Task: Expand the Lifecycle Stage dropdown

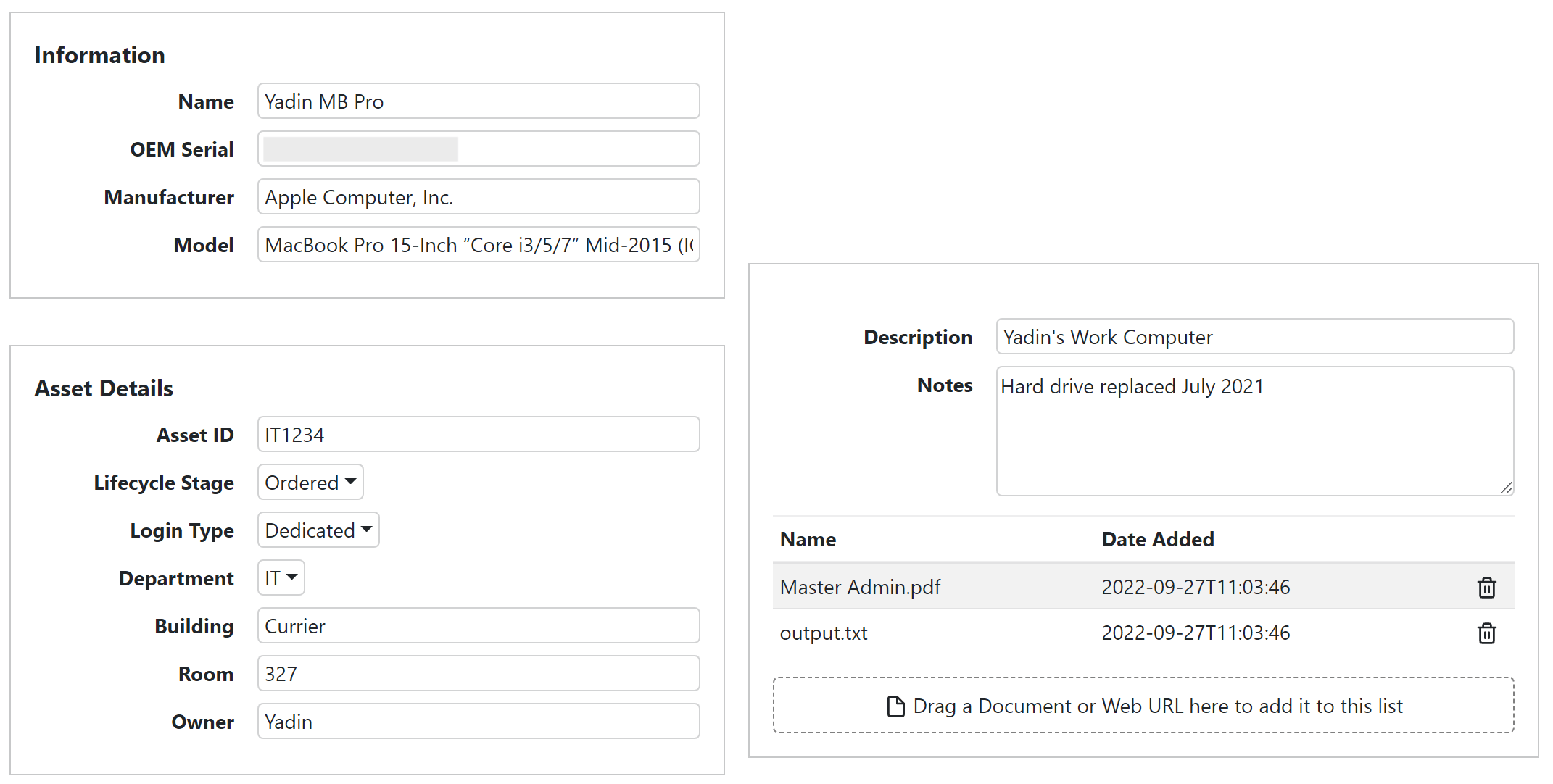Action: pos(308,483)
